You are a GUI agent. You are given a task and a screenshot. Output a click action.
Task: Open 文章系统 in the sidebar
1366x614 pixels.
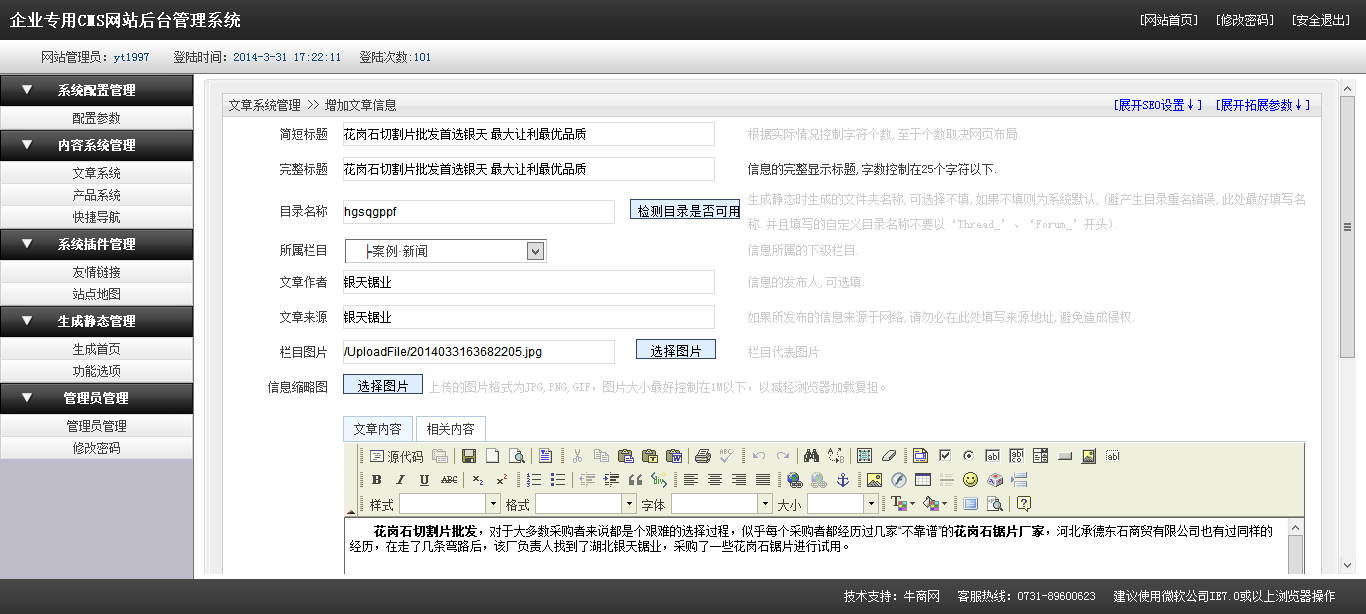(96, 173)
